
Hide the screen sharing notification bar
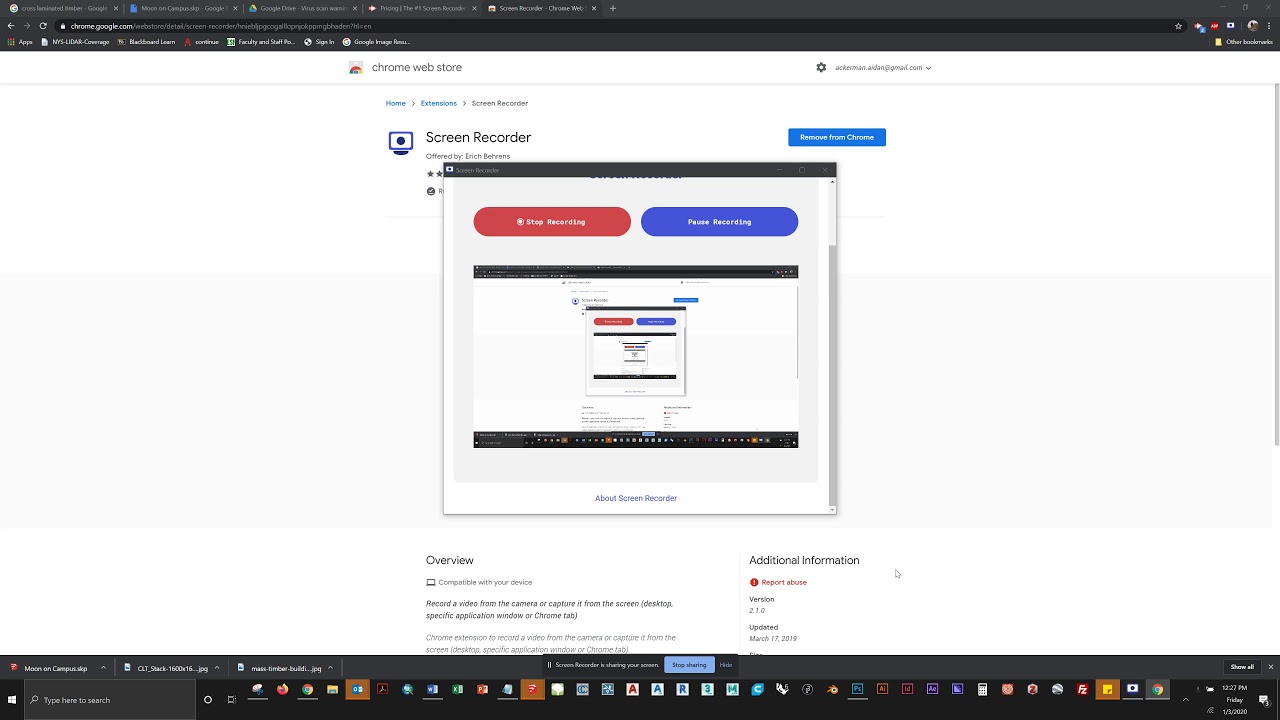pyautogui.click(x=726, y=665)
